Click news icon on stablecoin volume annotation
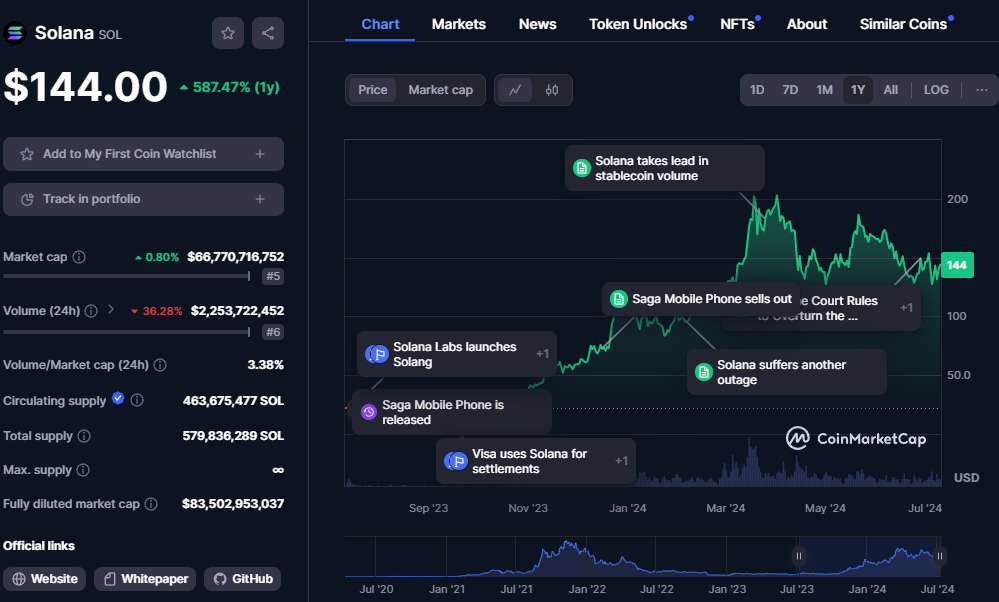999x602 pixels. 581,168
